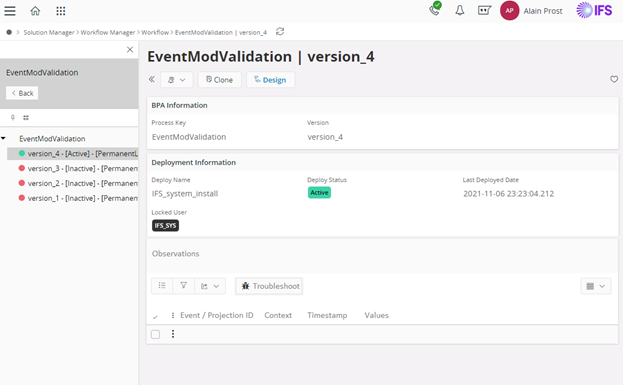
Task: Click the BPA Information section header
Action: [180, 105]
